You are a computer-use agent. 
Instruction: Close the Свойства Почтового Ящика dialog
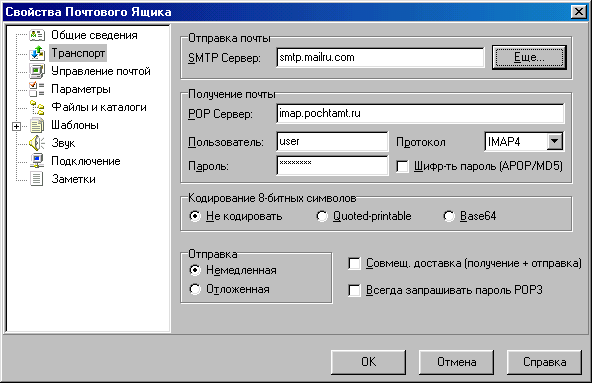pos(579,12)
